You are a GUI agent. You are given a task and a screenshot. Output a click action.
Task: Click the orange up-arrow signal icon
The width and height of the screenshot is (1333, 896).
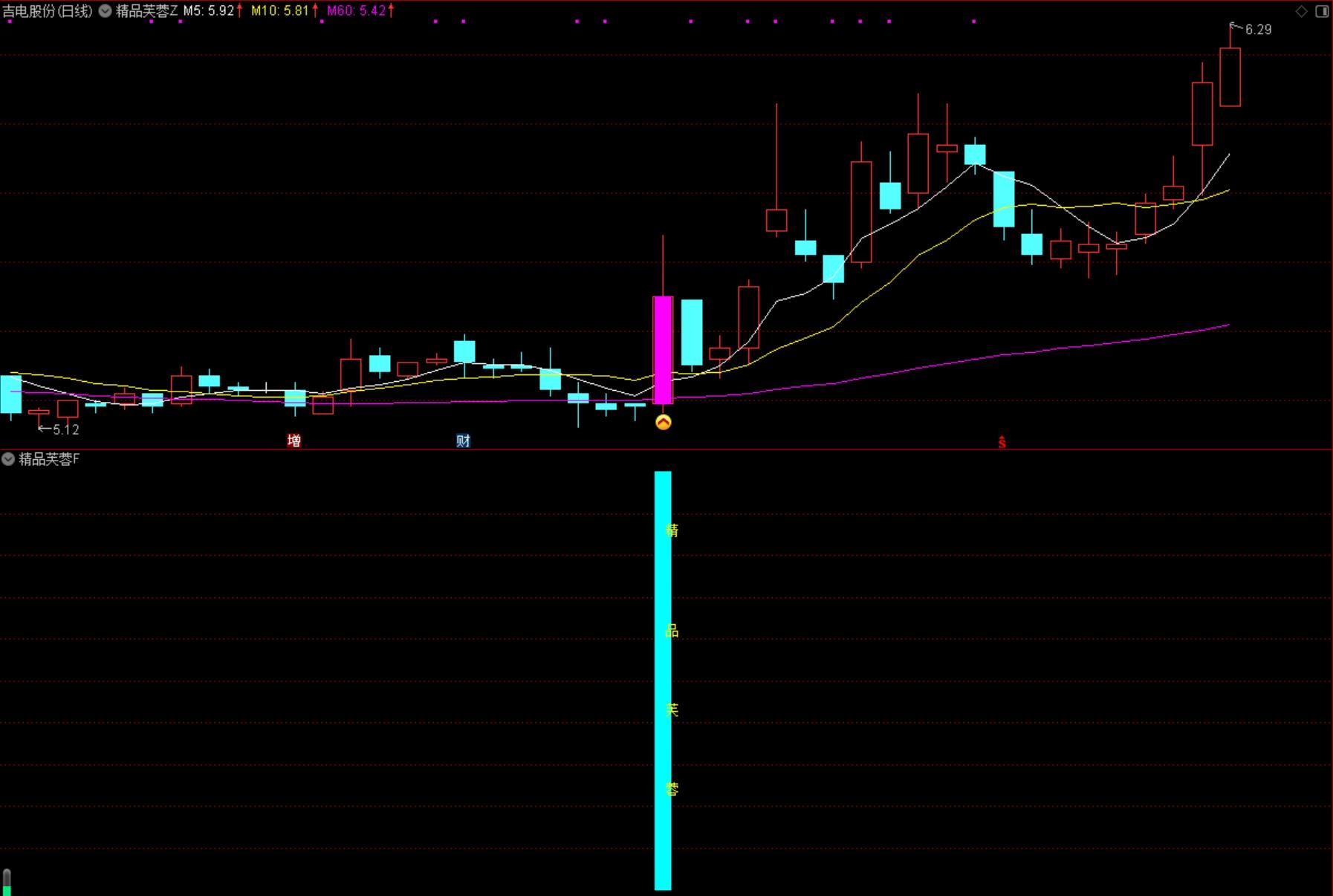point(664,422)
